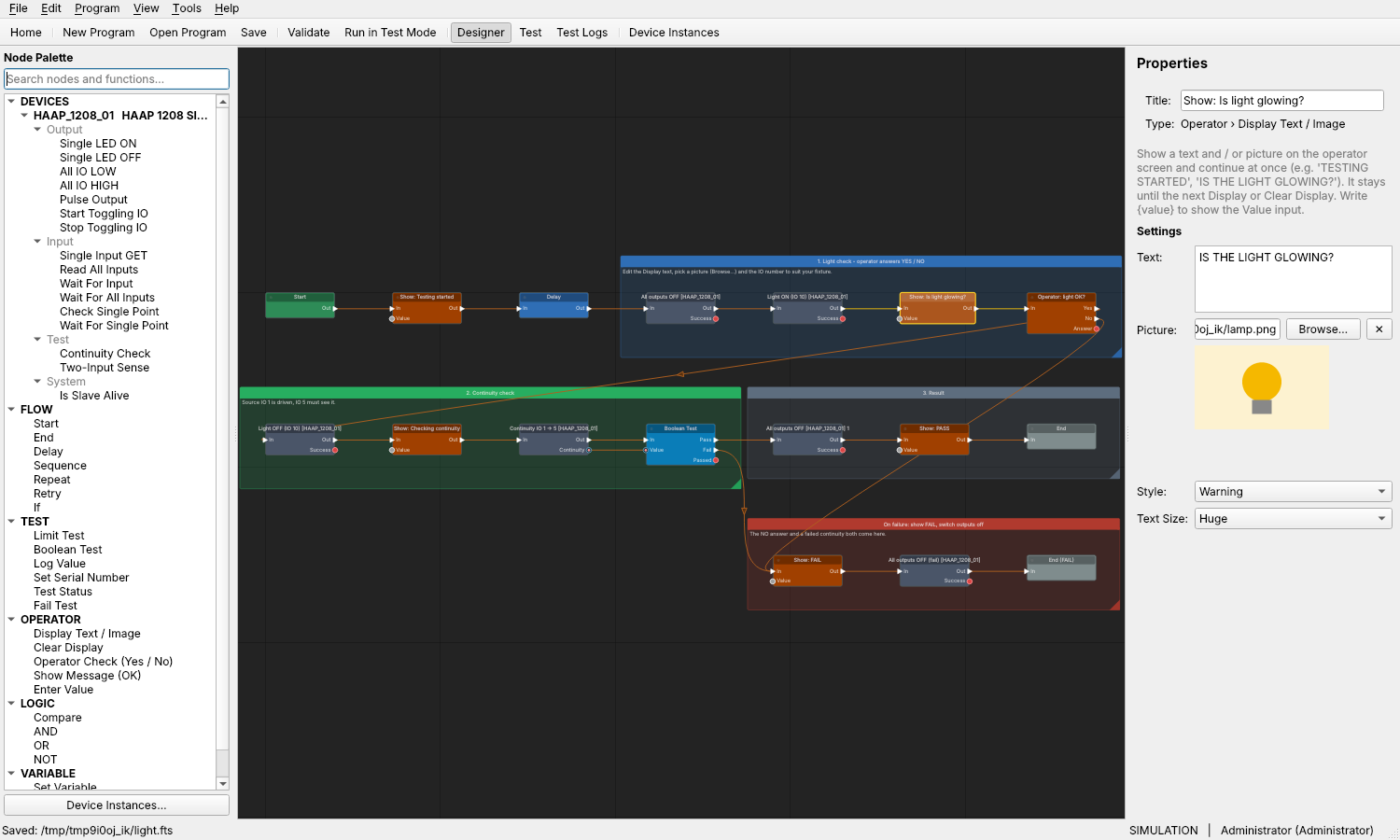Go to the Home view

(26, 33)
